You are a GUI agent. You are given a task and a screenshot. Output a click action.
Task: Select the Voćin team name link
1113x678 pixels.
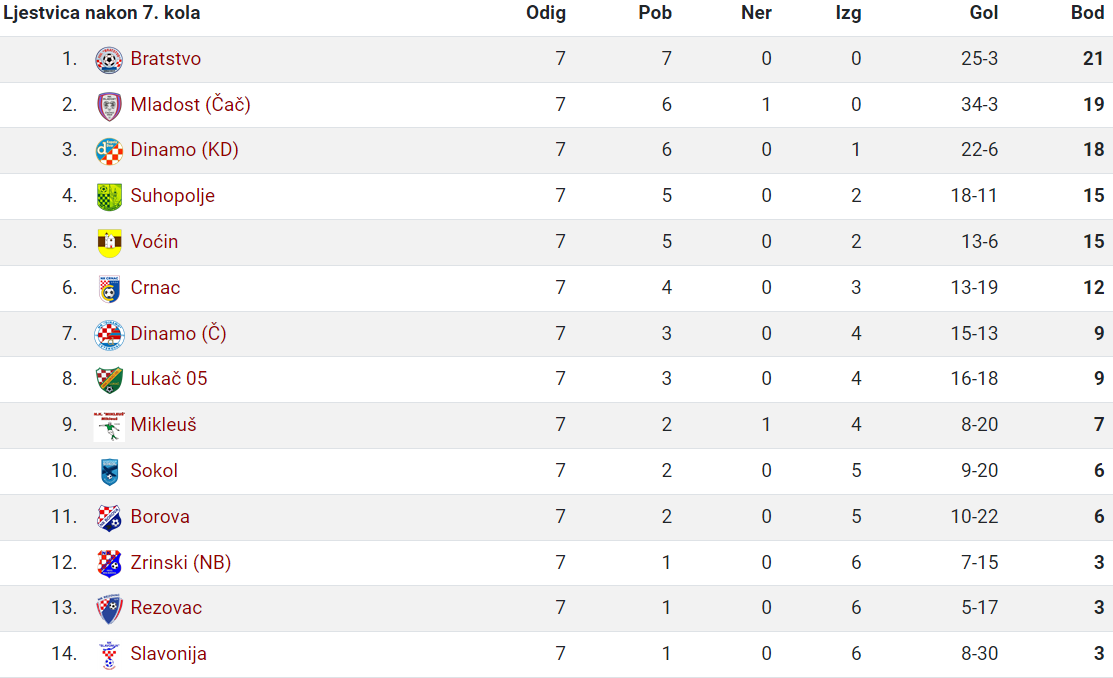pyautogui.click(x=154, y=241)
